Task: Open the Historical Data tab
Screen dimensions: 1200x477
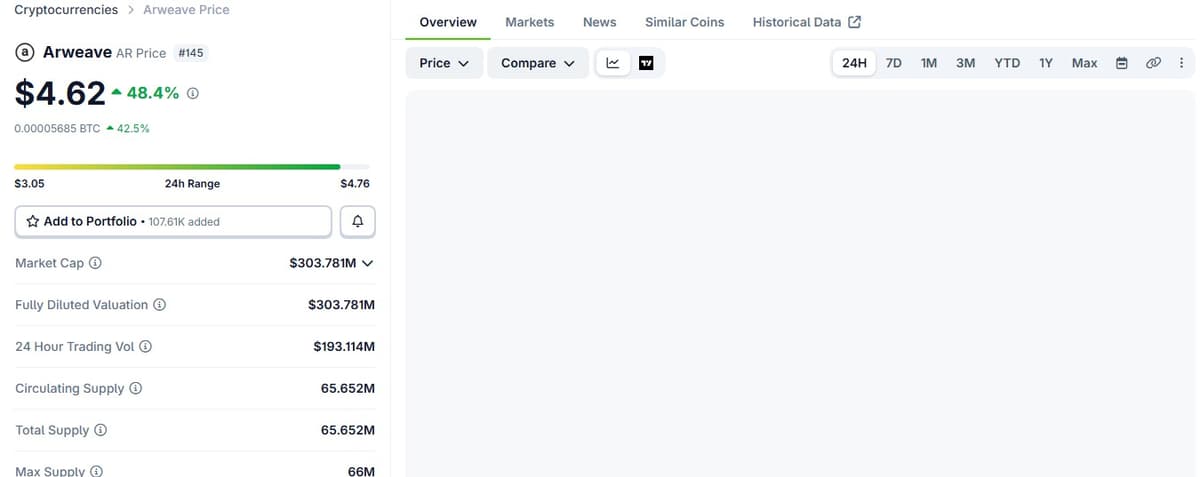Action: 807,22
